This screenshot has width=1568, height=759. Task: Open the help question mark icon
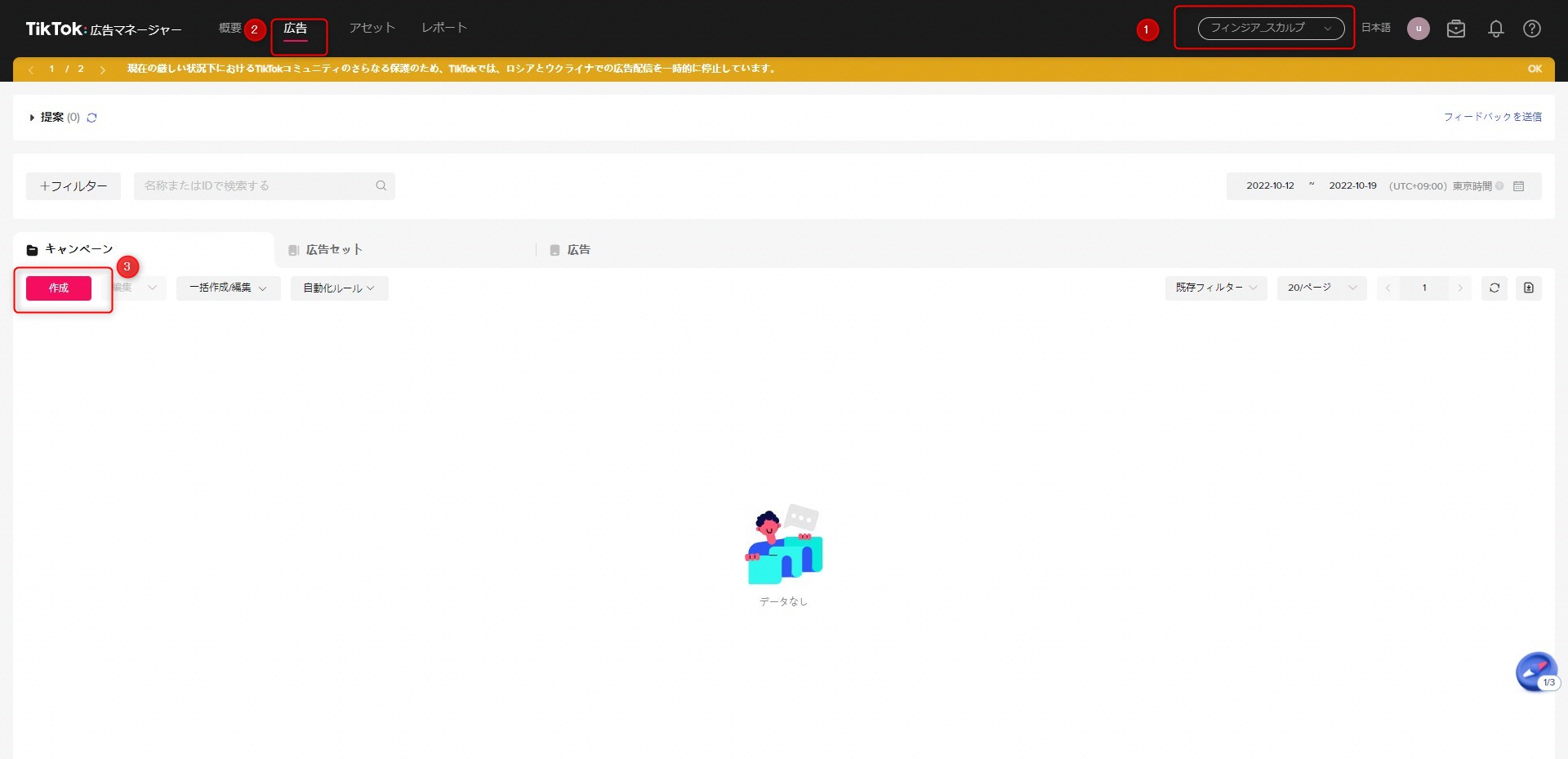coord(1531,29)
